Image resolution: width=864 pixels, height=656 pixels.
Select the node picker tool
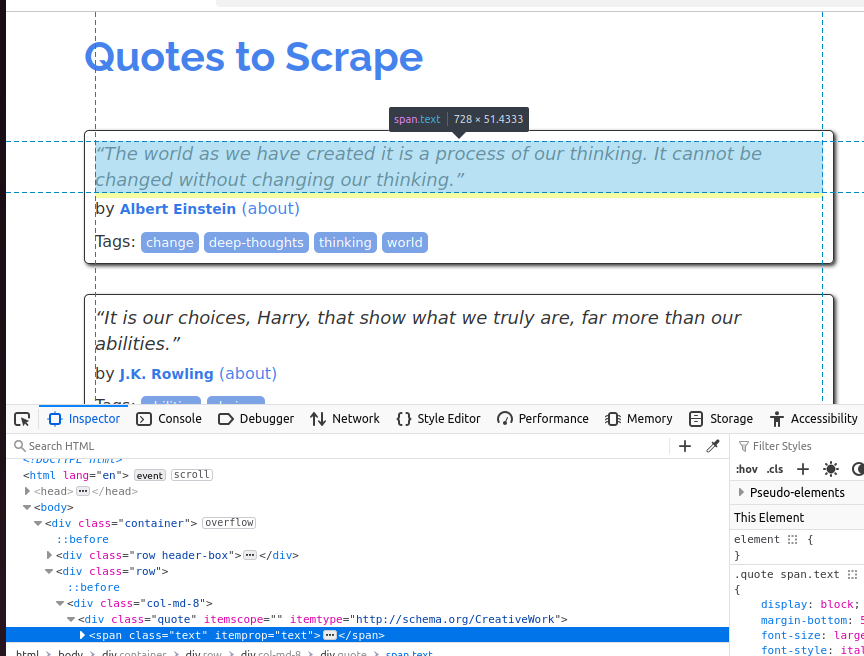coord(21,418)
